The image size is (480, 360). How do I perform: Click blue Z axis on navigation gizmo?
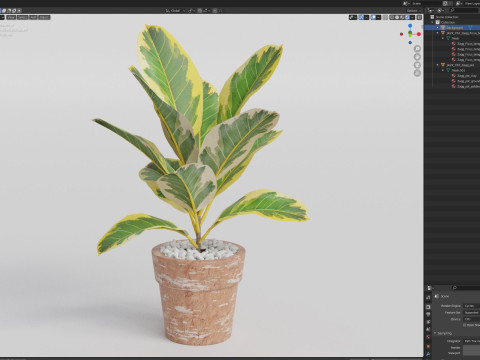click(410, 26)
